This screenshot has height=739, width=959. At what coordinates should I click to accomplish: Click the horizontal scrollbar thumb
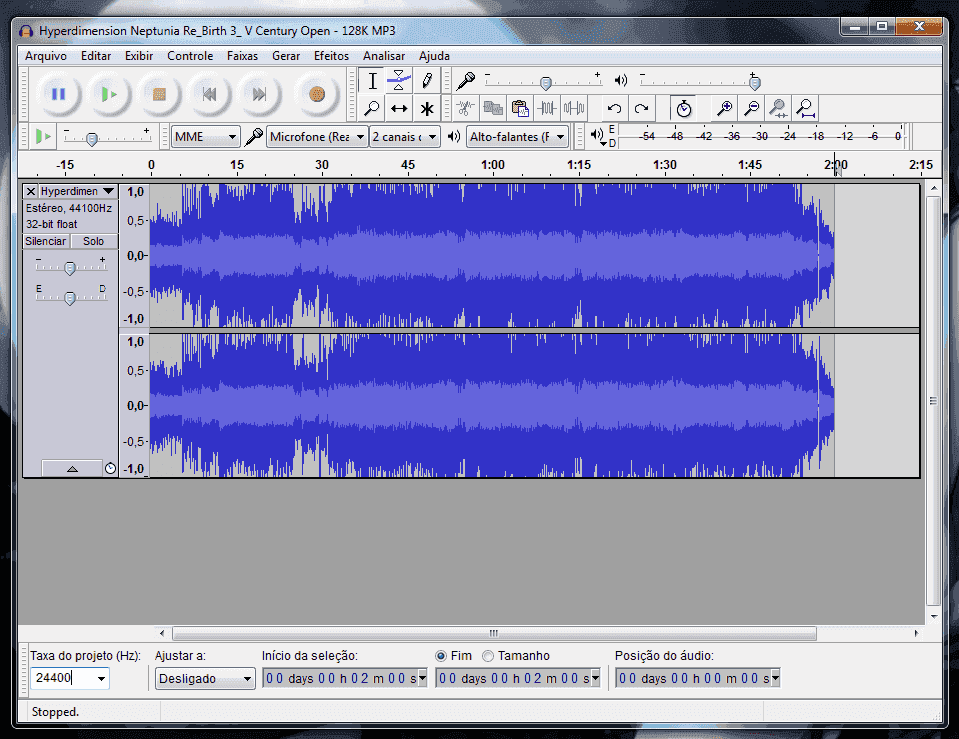tap(494, 633)
